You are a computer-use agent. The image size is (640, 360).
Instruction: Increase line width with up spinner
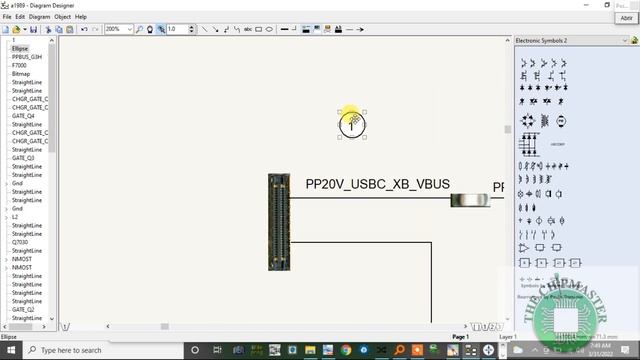click(191, 27)
